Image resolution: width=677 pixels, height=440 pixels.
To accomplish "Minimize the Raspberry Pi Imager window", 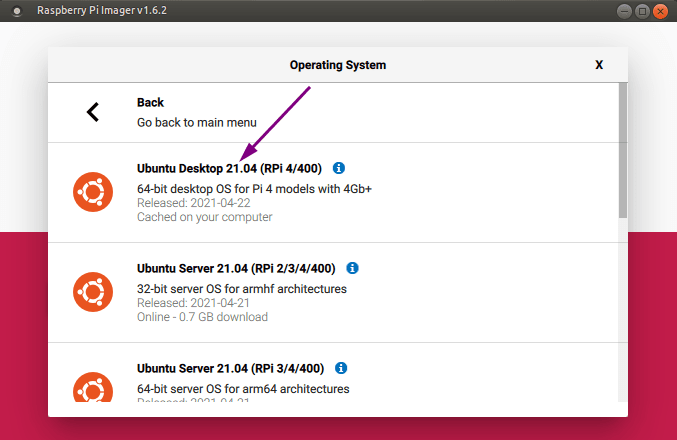I will click(624, 11).
